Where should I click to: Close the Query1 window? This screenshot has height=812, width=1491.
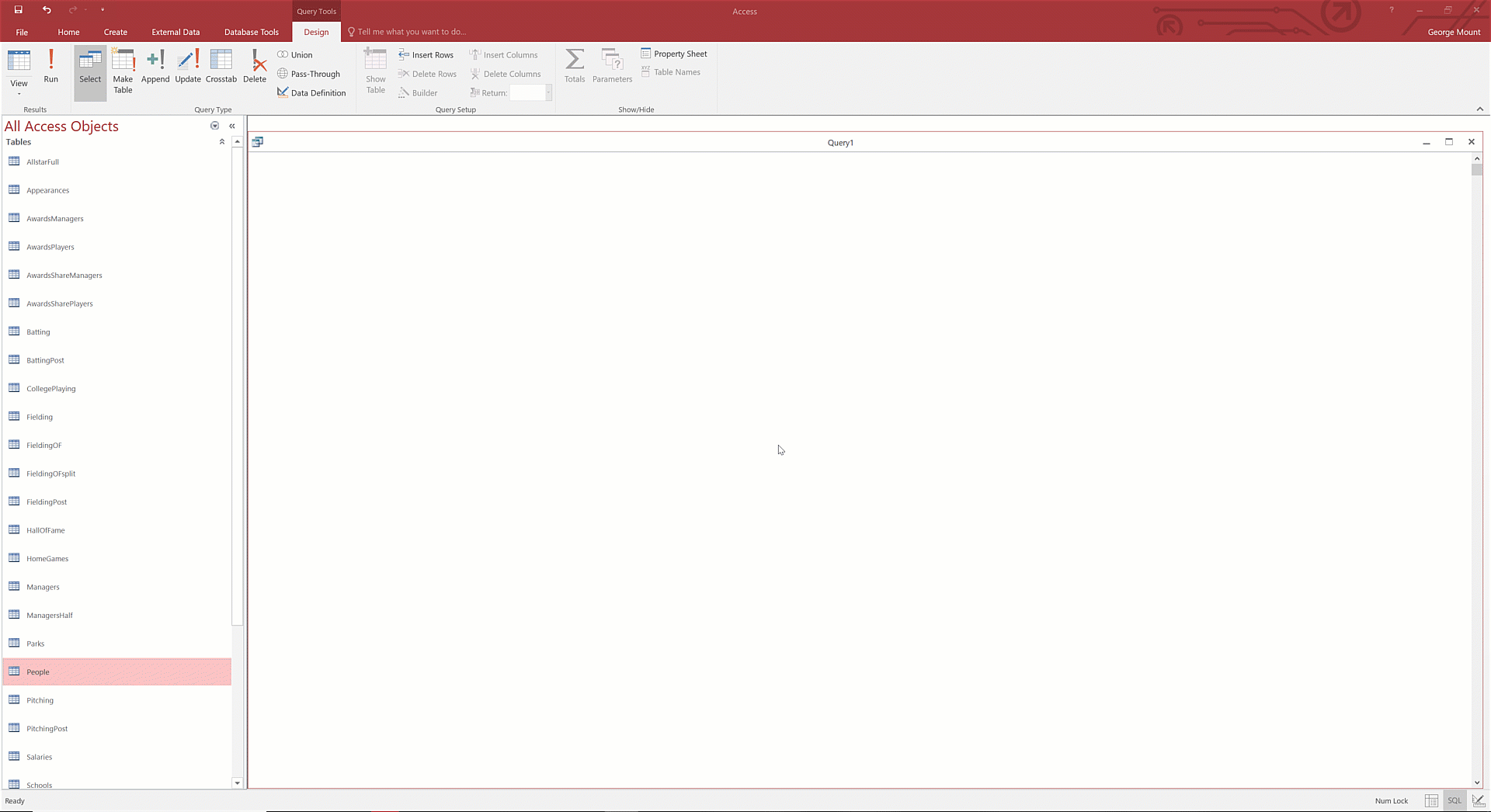[1472, 142]
